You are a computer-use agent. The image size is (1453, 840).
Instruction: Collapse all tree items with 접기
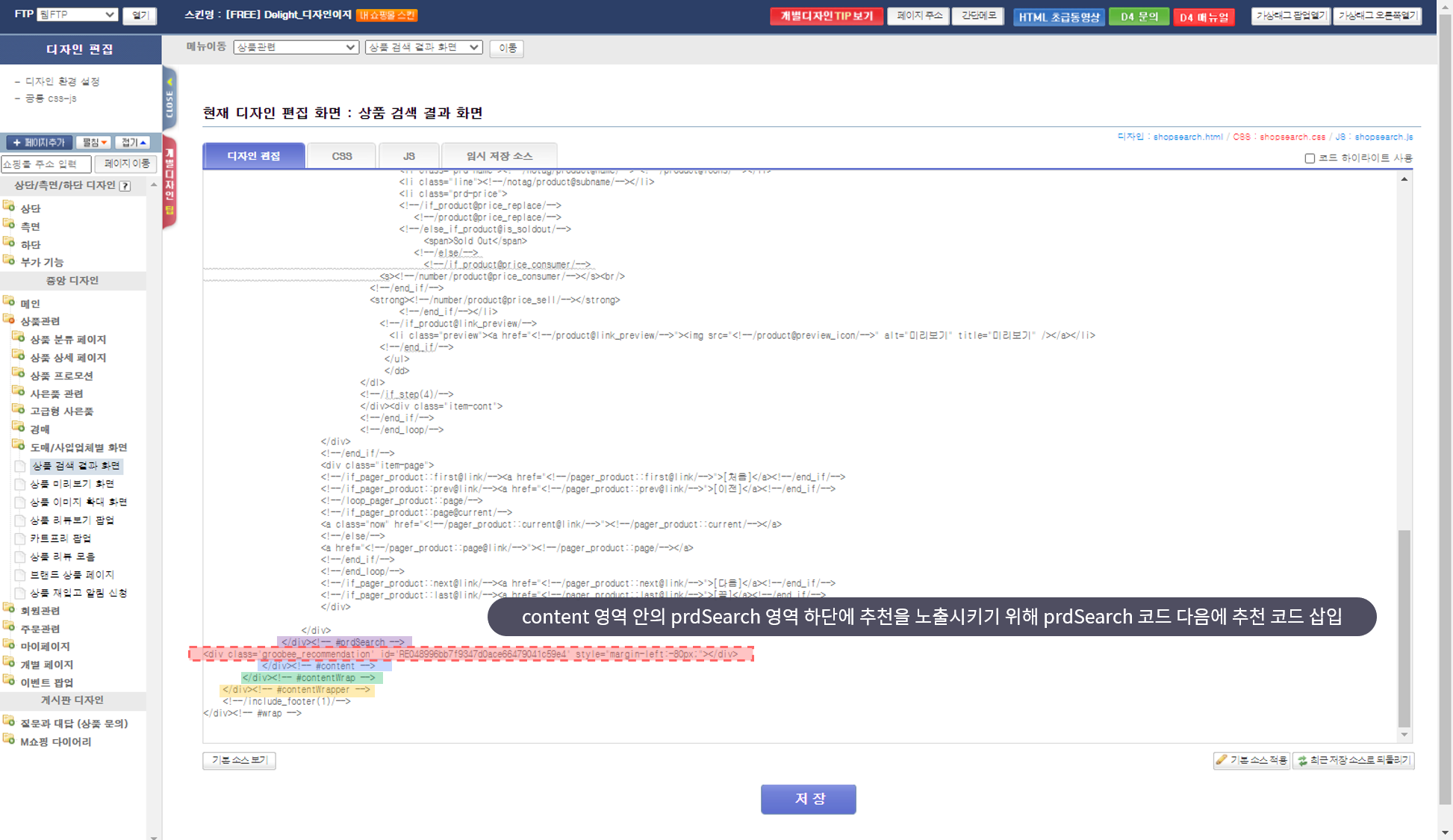coord(134,143)
